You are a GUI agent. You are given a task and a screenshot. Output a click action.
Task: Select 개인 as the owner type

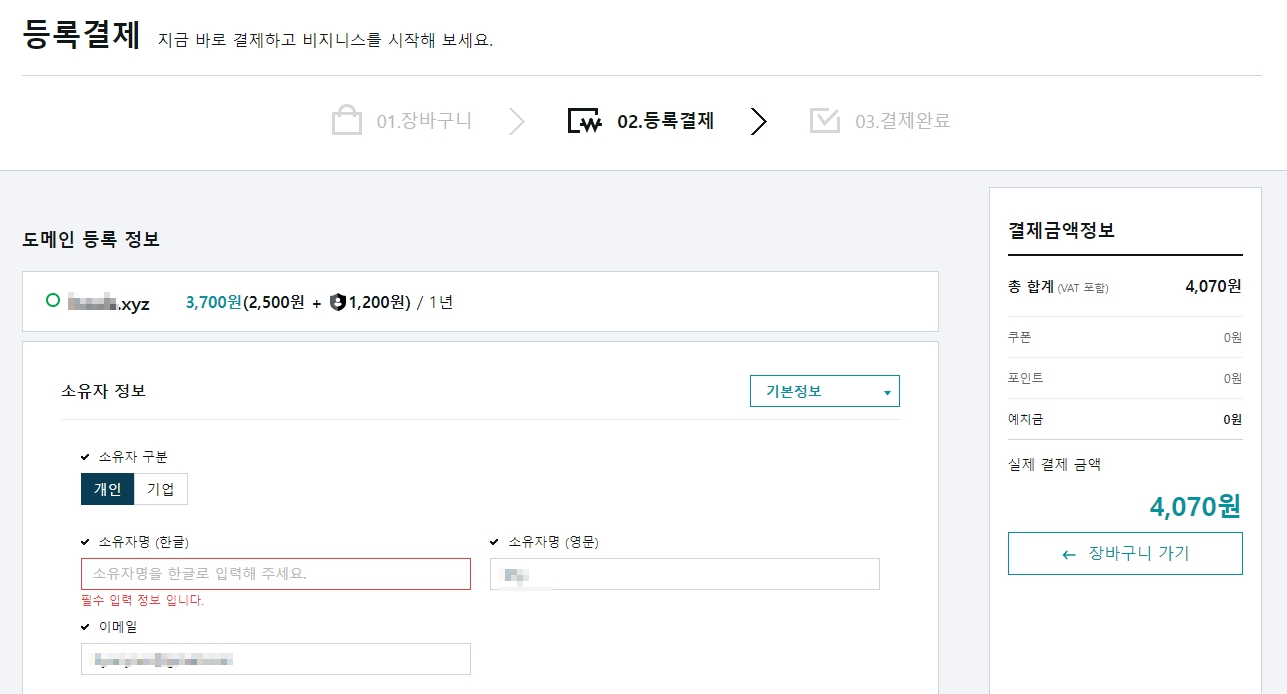(107, 489)
